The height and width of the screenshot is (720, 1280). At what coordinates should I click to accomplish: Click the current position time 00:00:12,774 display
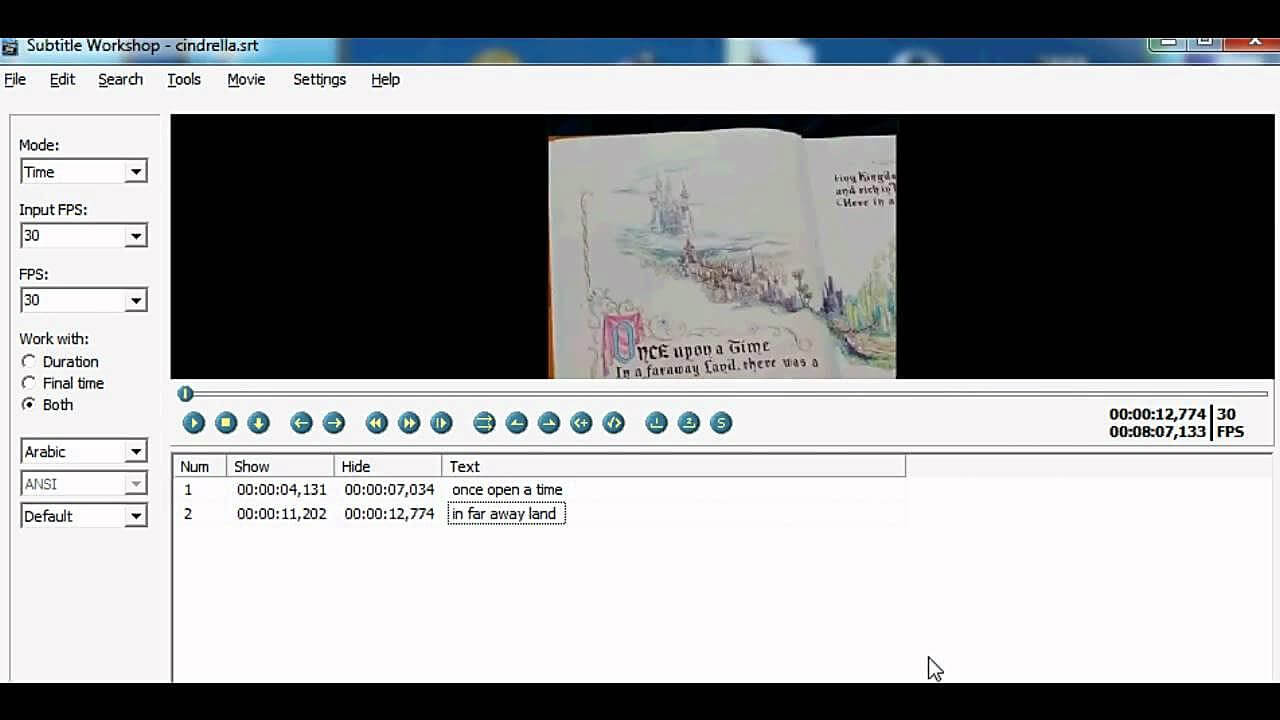[x=1157, y=415]
